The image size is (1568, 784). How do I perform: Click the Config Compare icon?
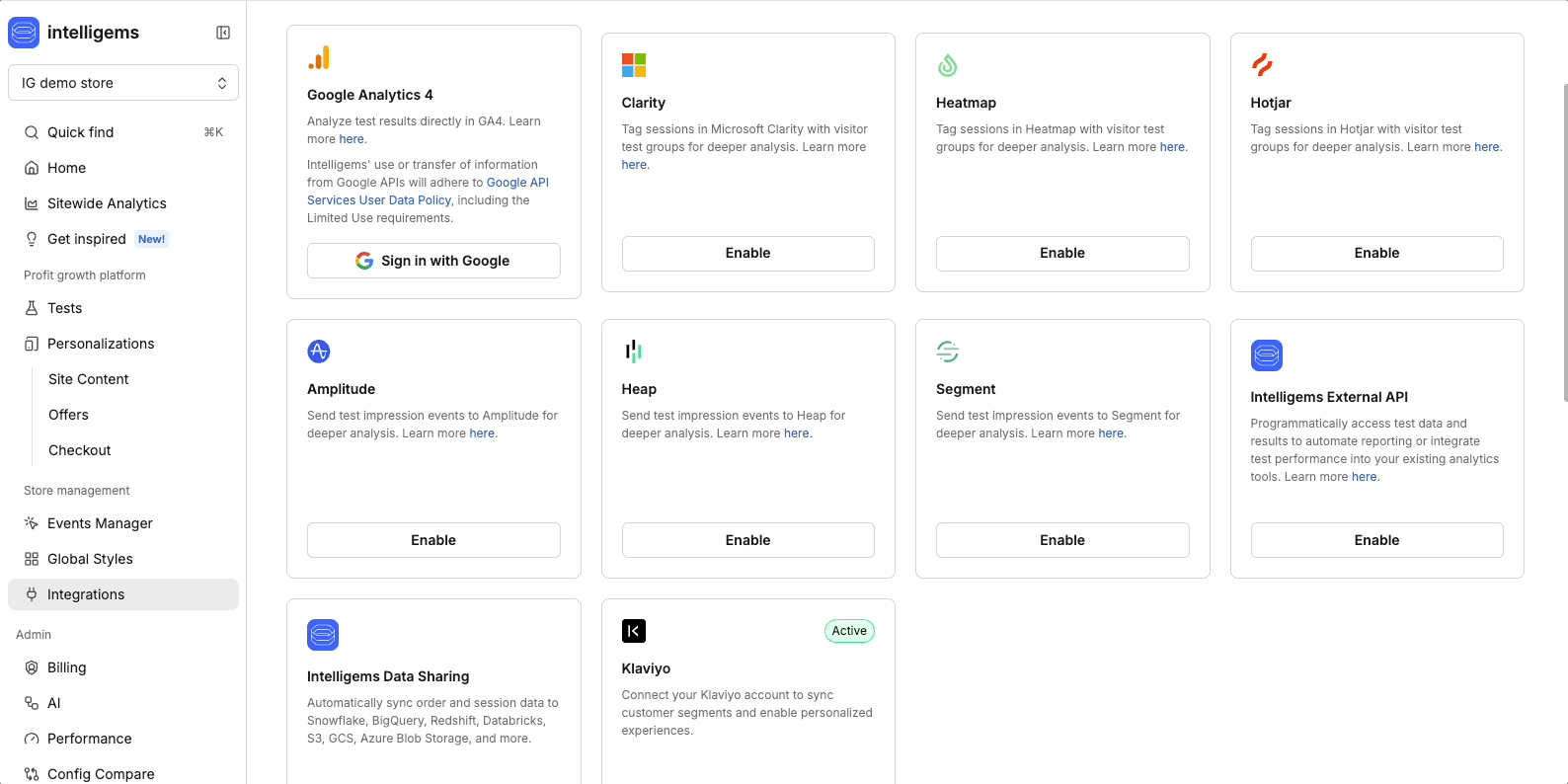[x=32, y=774]
